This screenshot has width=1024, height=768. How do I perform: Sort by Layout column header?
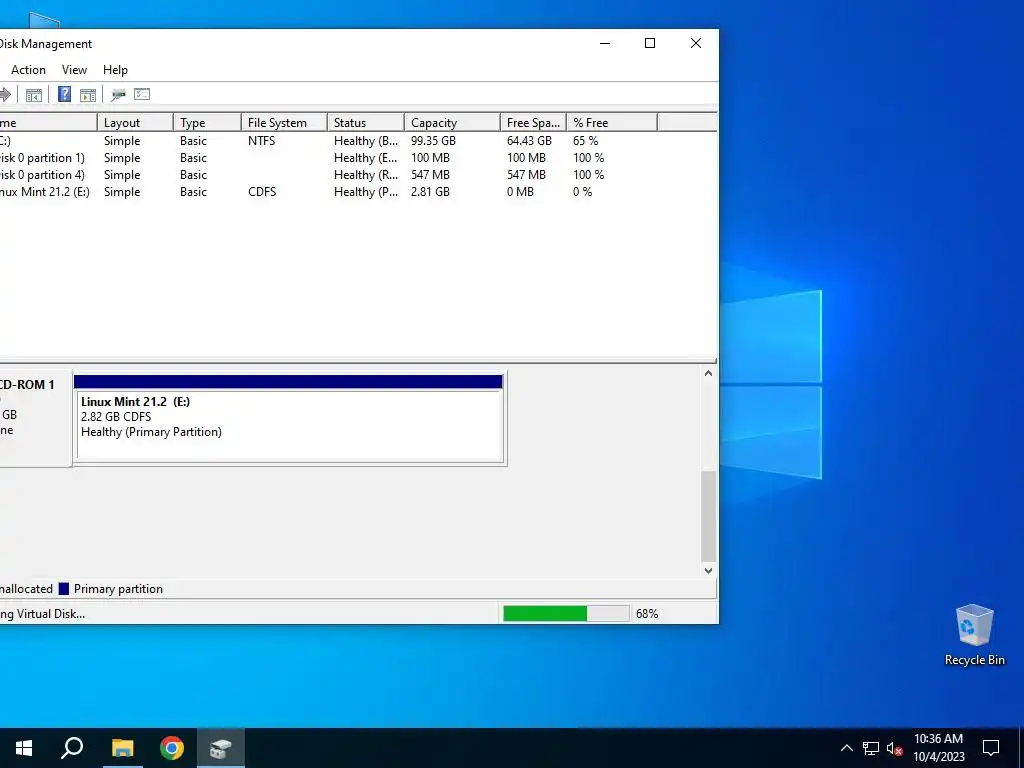click(x=135, y=123)
